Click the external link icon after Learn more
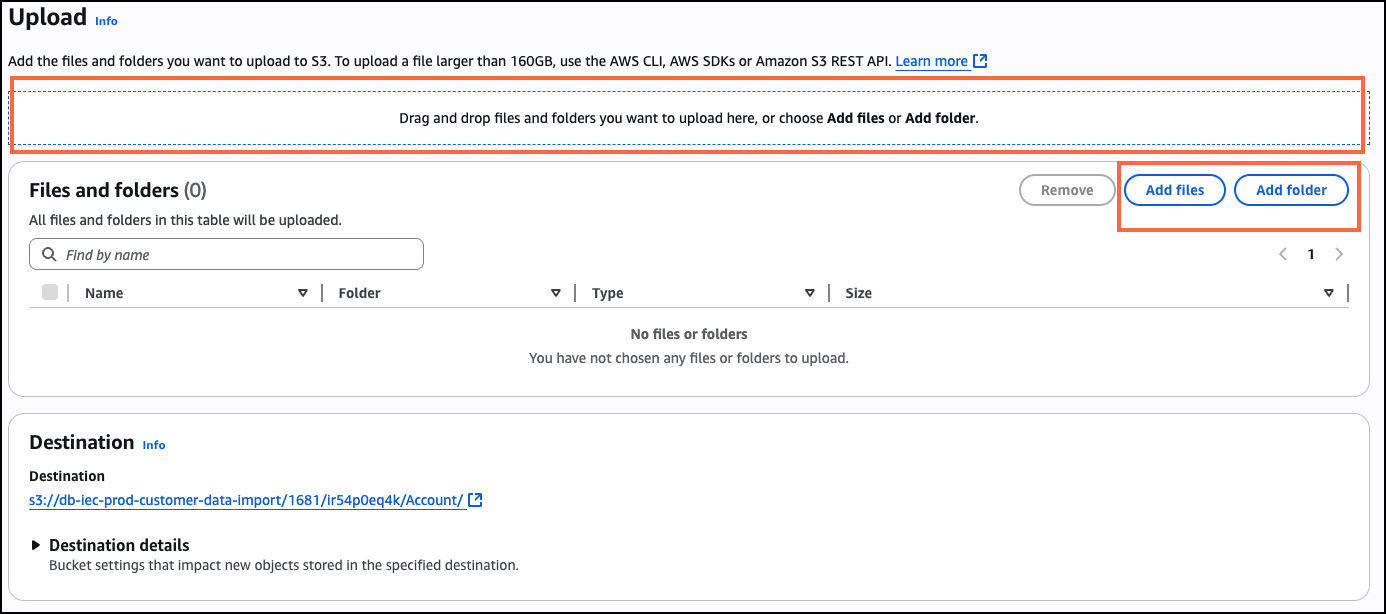Screen dimensions: 1386x614 pyautogui.click(x=981, y=61)
